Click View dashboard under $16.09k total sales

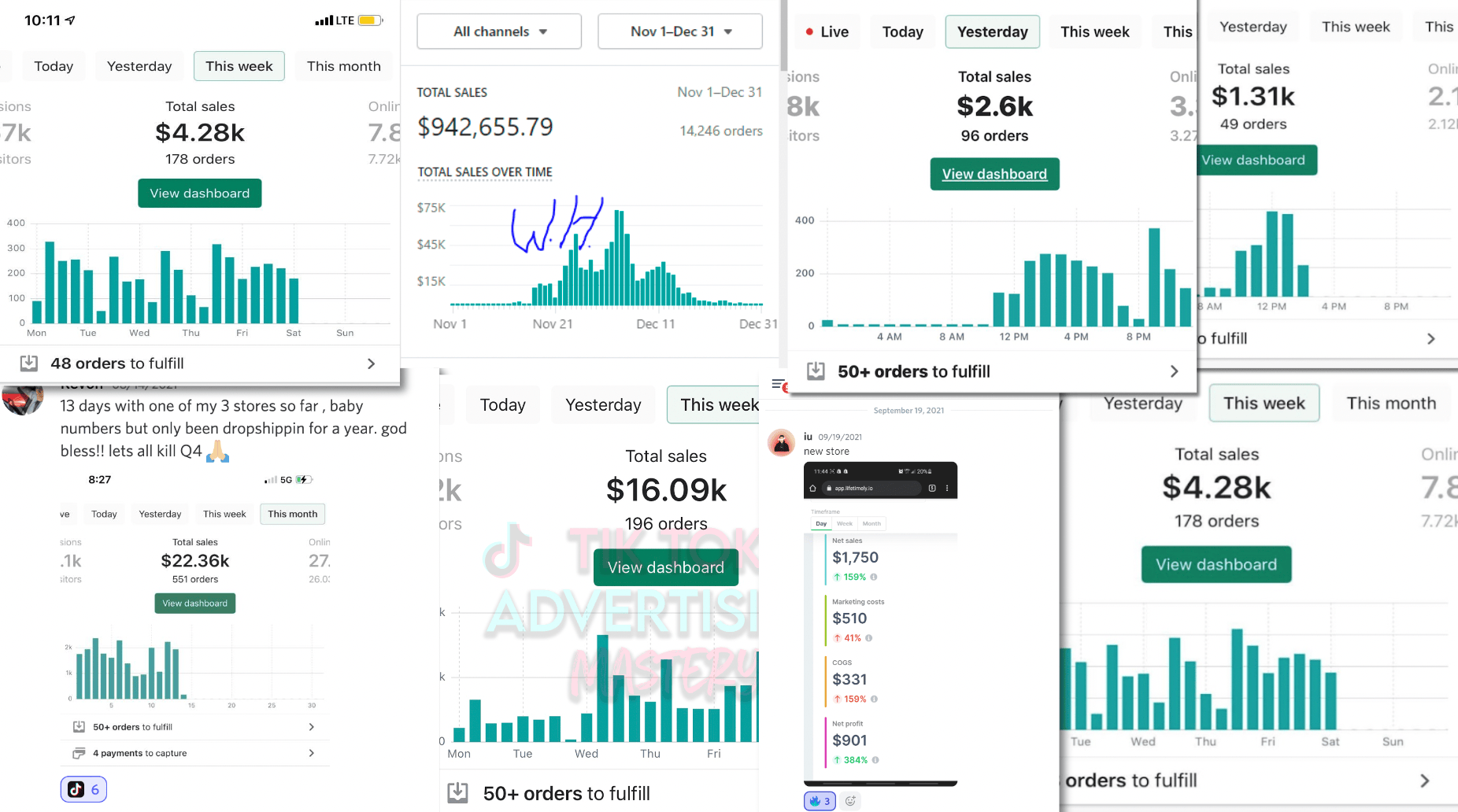pyautogui.click(x=665, y=567)
